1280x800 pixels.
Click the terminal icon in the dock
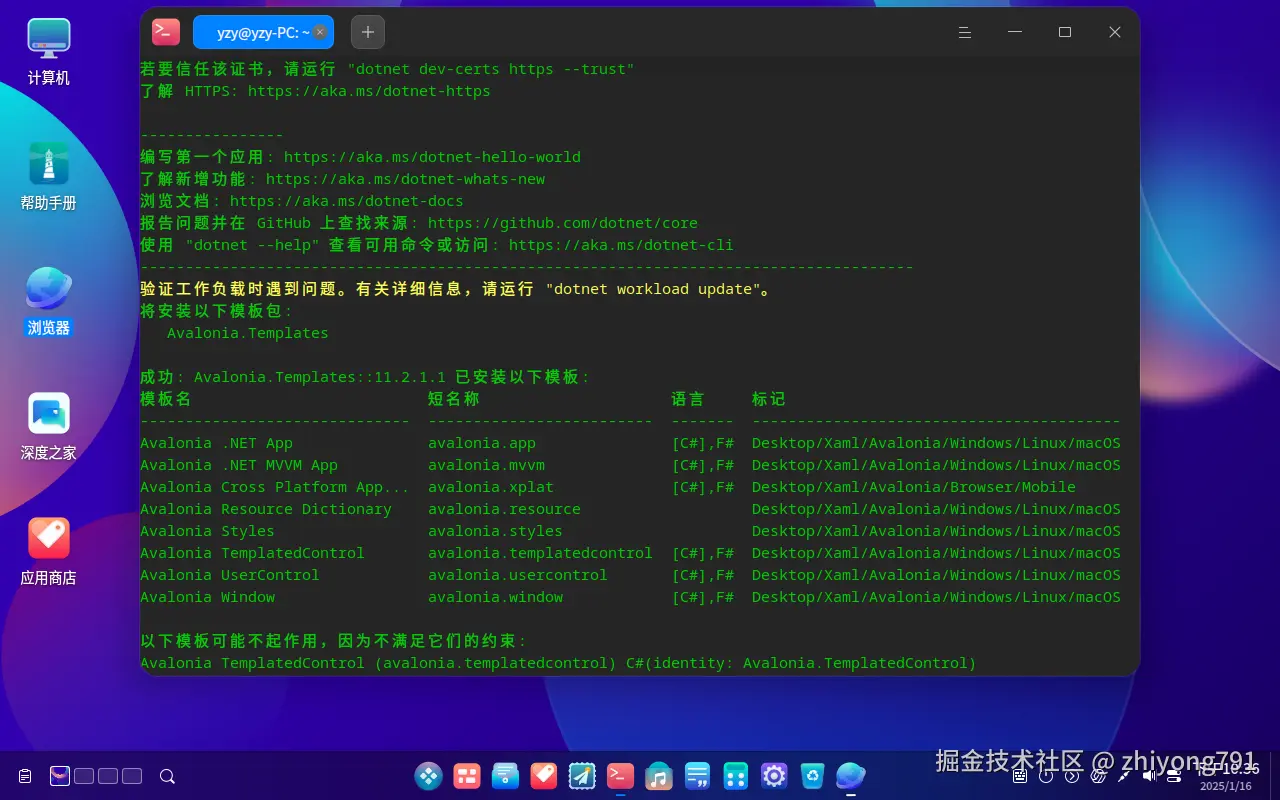tap(621, 775)
